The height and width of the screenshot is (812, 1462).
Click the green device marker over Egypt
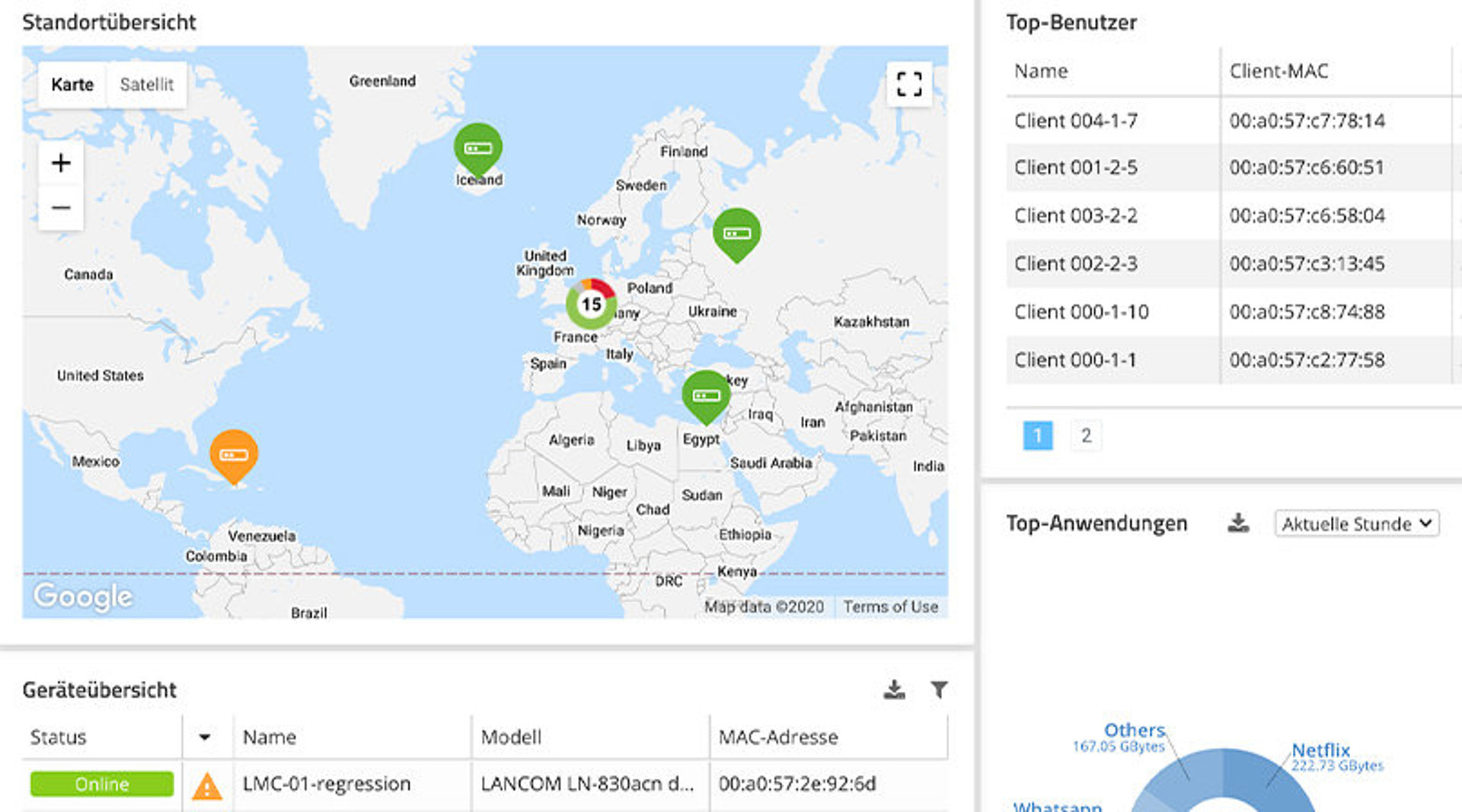point(706,396)
